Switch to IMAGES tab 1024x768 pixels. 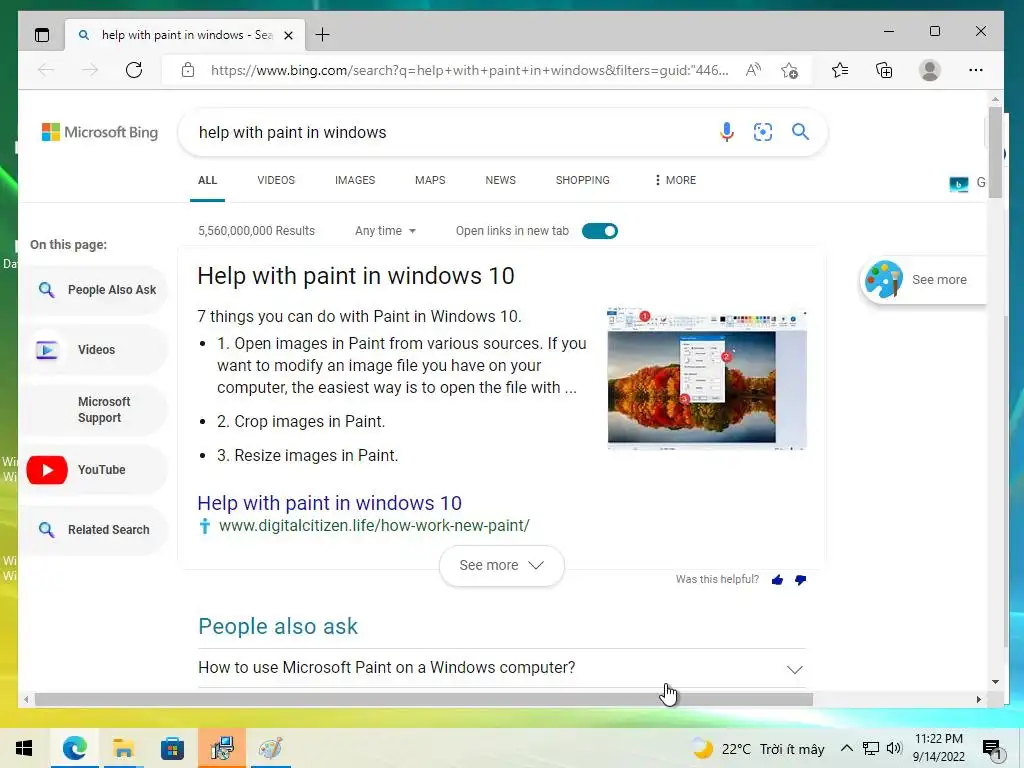coord(355,180)
